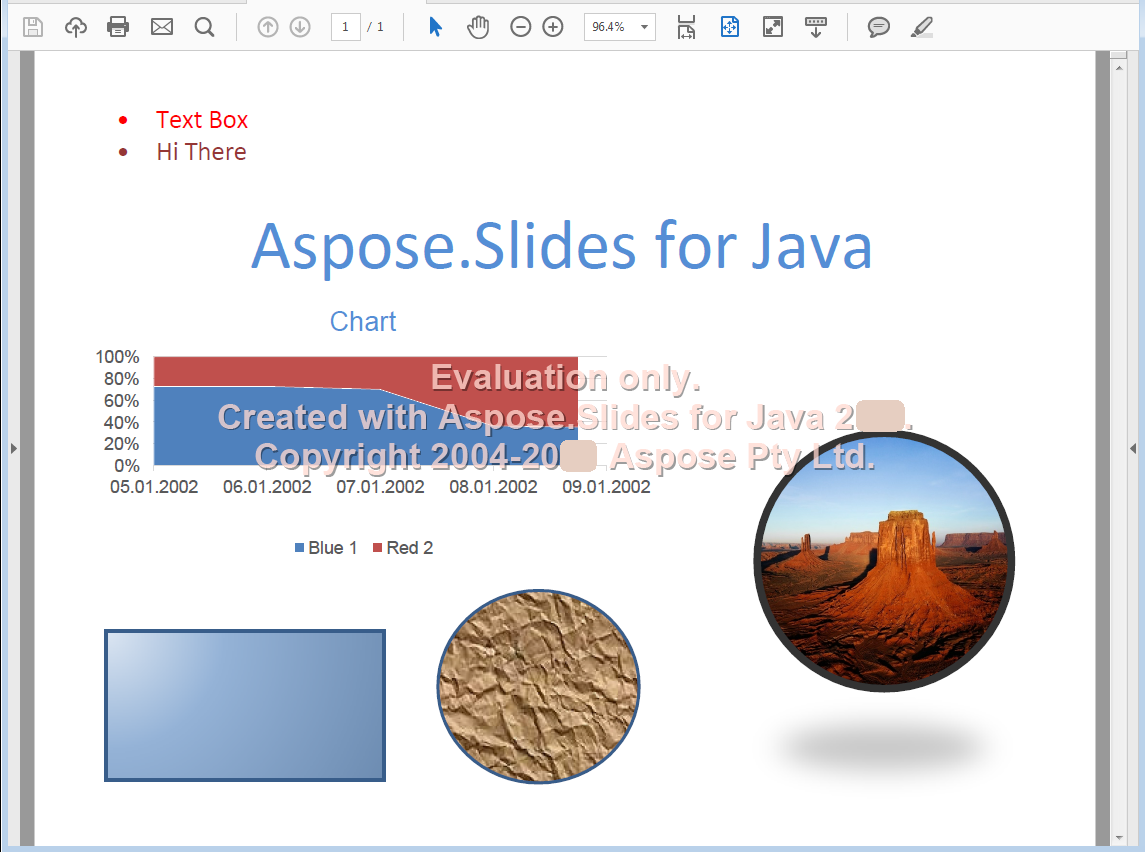
Task: Click the 07.01.2002 axis label
Action: [380, 487]
